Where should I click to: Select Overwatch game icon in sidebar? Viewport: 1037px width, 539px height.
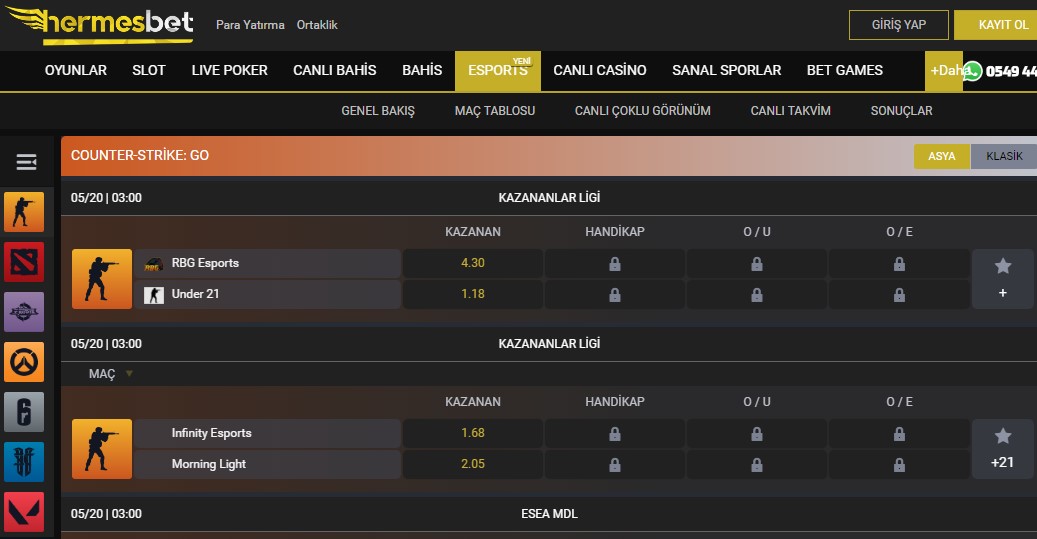[24, 362]
